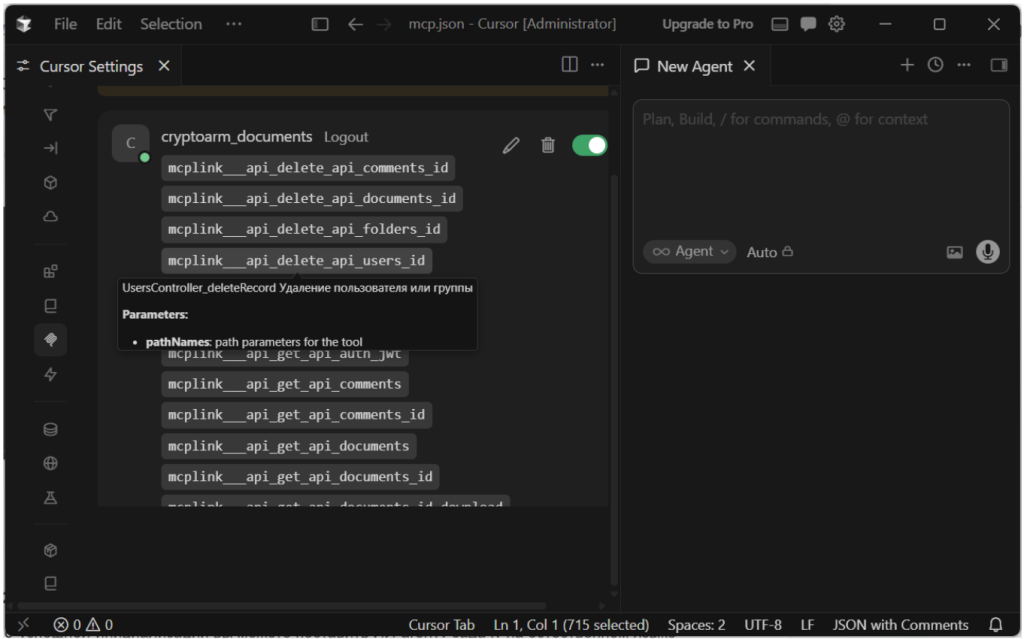The height and width of the screenshot is (639, 1024).
Task: Show more menu bar items via ellipsis
Action: pos(234,24)
